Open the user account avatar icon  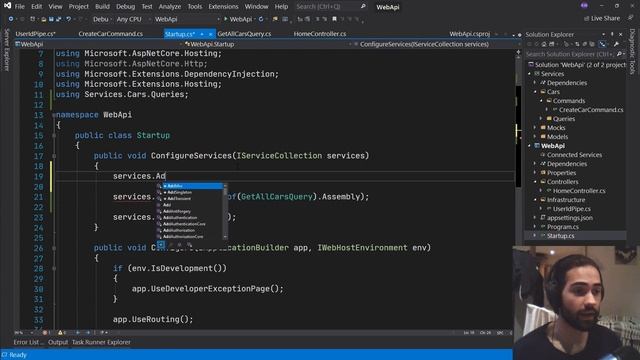pyautogui.click(x=584, y=5)
